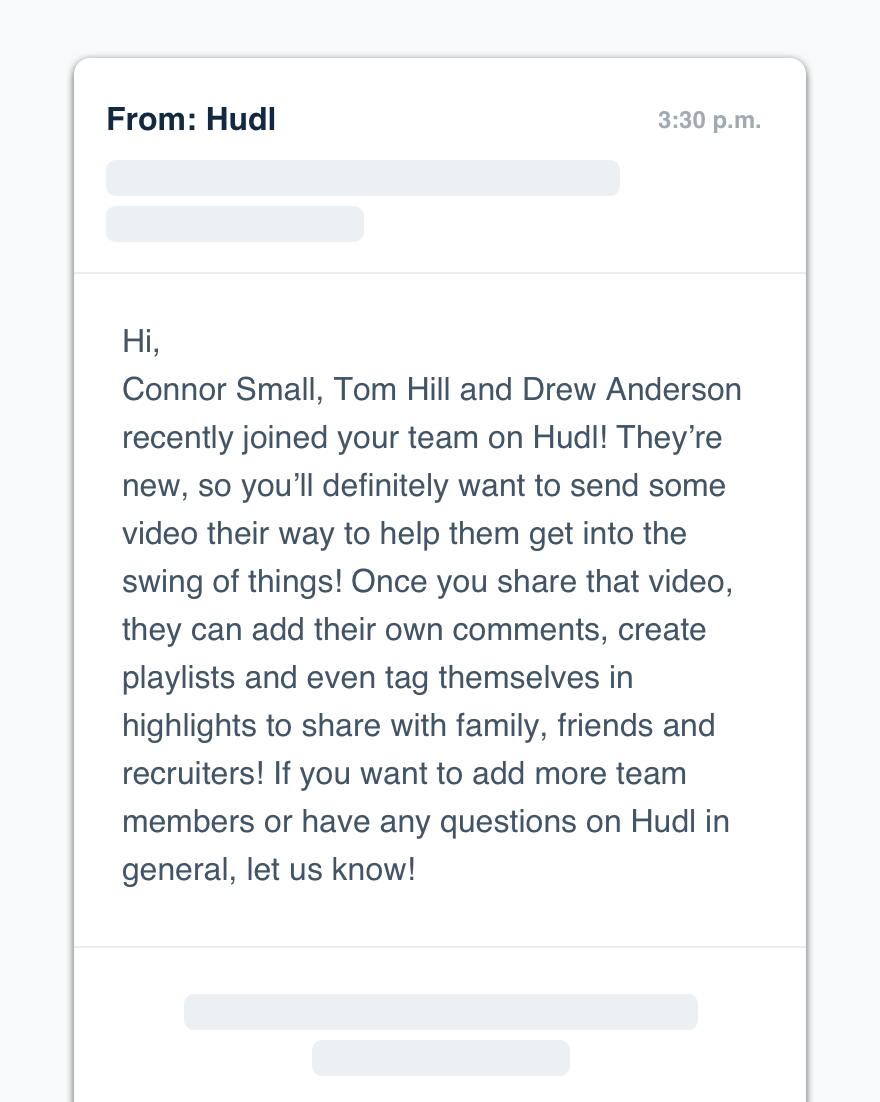Image resolution: width=880 pixels, height=1102 pixels.
Task: Click the "Hi," greeting line
Action: coord(141,341)
